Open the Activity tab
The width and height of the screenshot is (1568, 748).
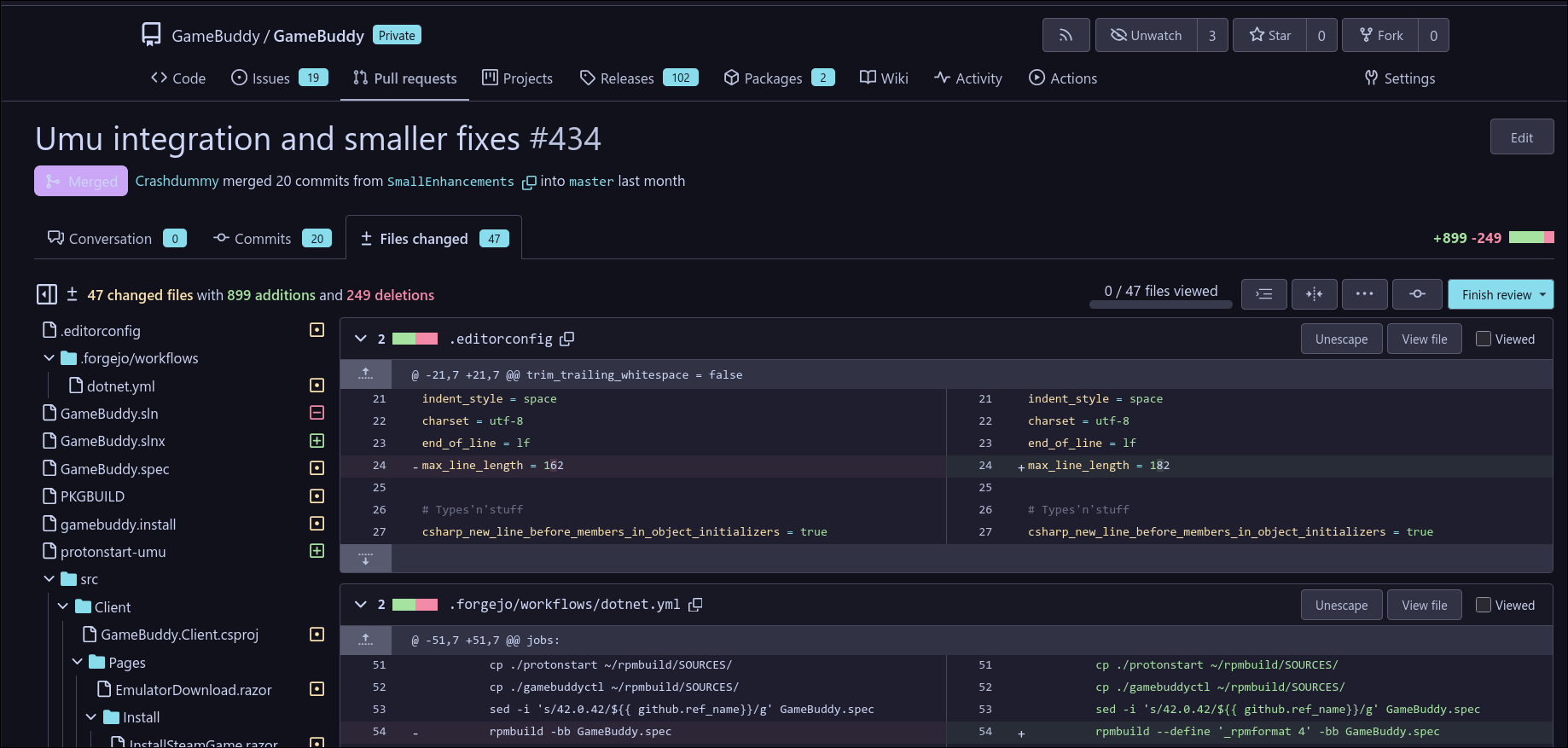click(968, 78)
